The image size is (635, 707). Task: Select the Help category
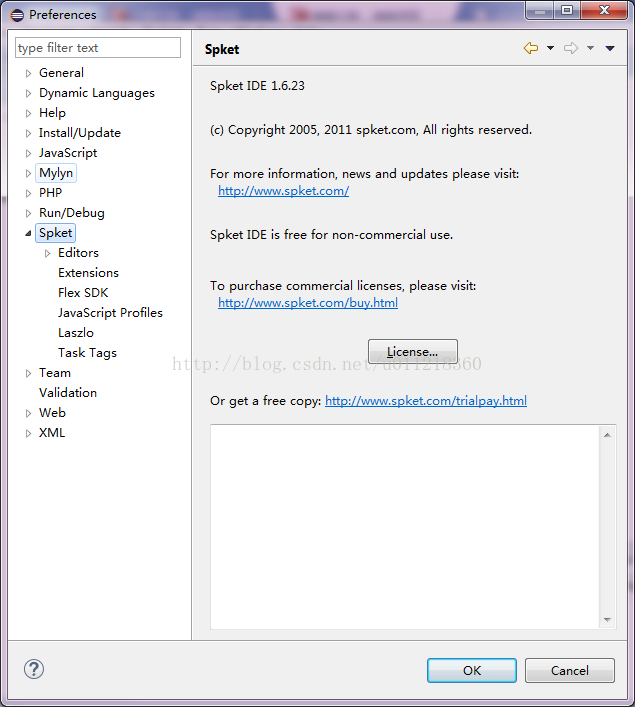[52, 113]
